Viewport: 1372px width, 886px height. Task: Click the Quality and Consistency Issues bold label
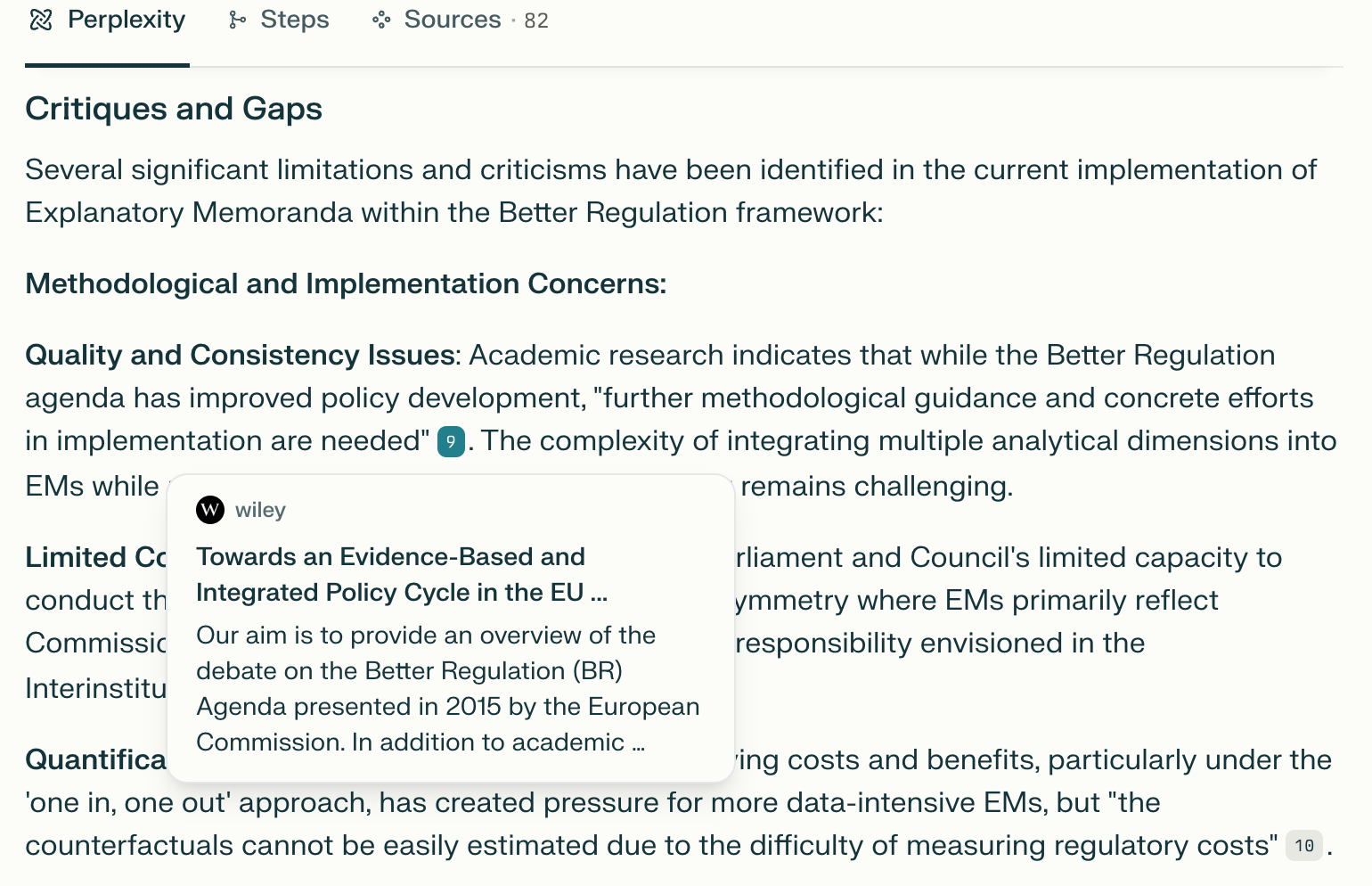tap(240, 355)
